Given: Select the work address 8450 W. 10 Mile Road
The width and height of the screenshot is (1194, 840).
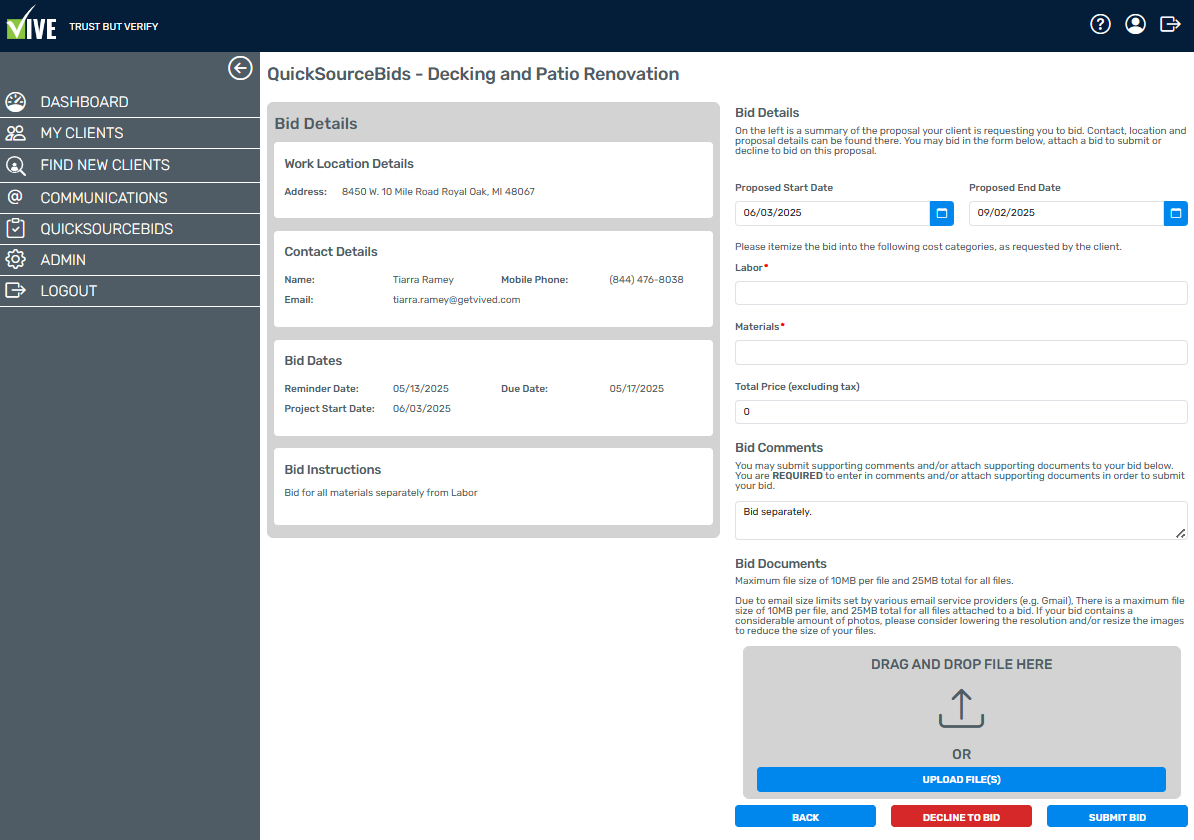Looking at the screenshot, I should pos(438,192).
